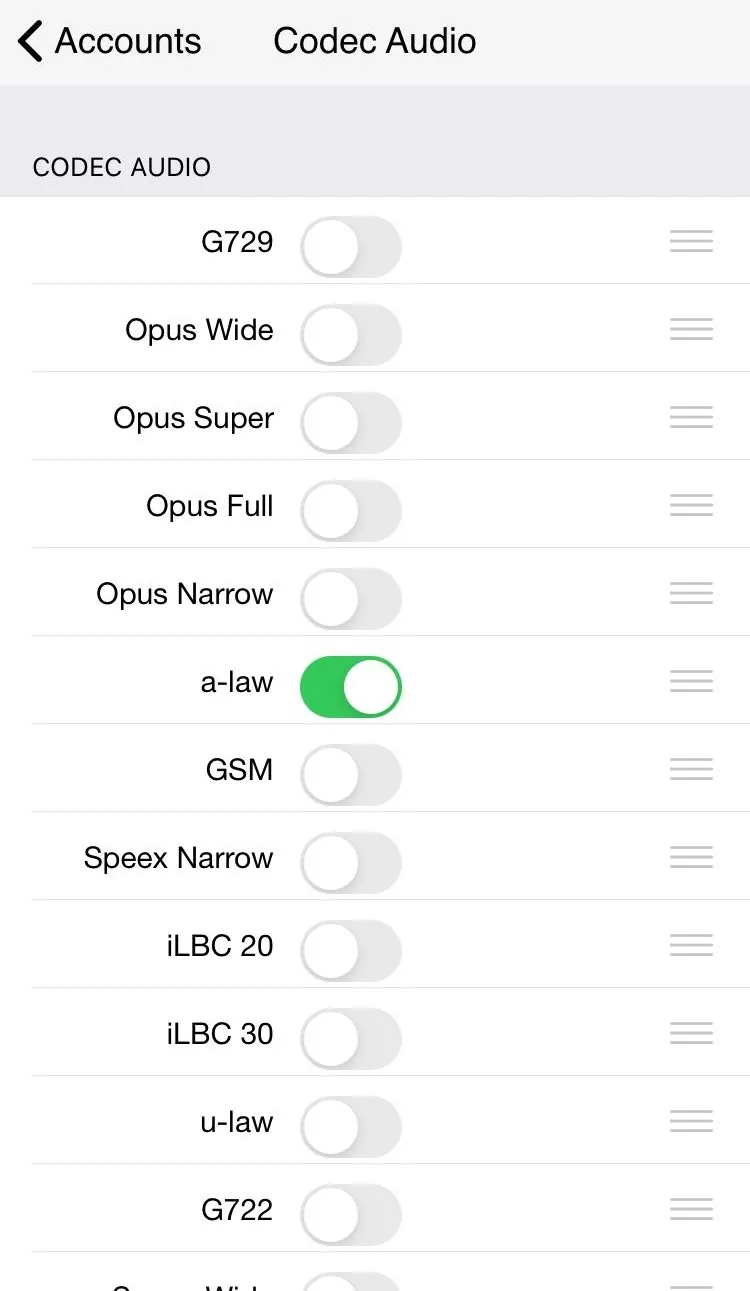Turn on the Opus Wide switch
Image resolution: width=750 pixels, height=1291 pixels.
pos(351,335)
